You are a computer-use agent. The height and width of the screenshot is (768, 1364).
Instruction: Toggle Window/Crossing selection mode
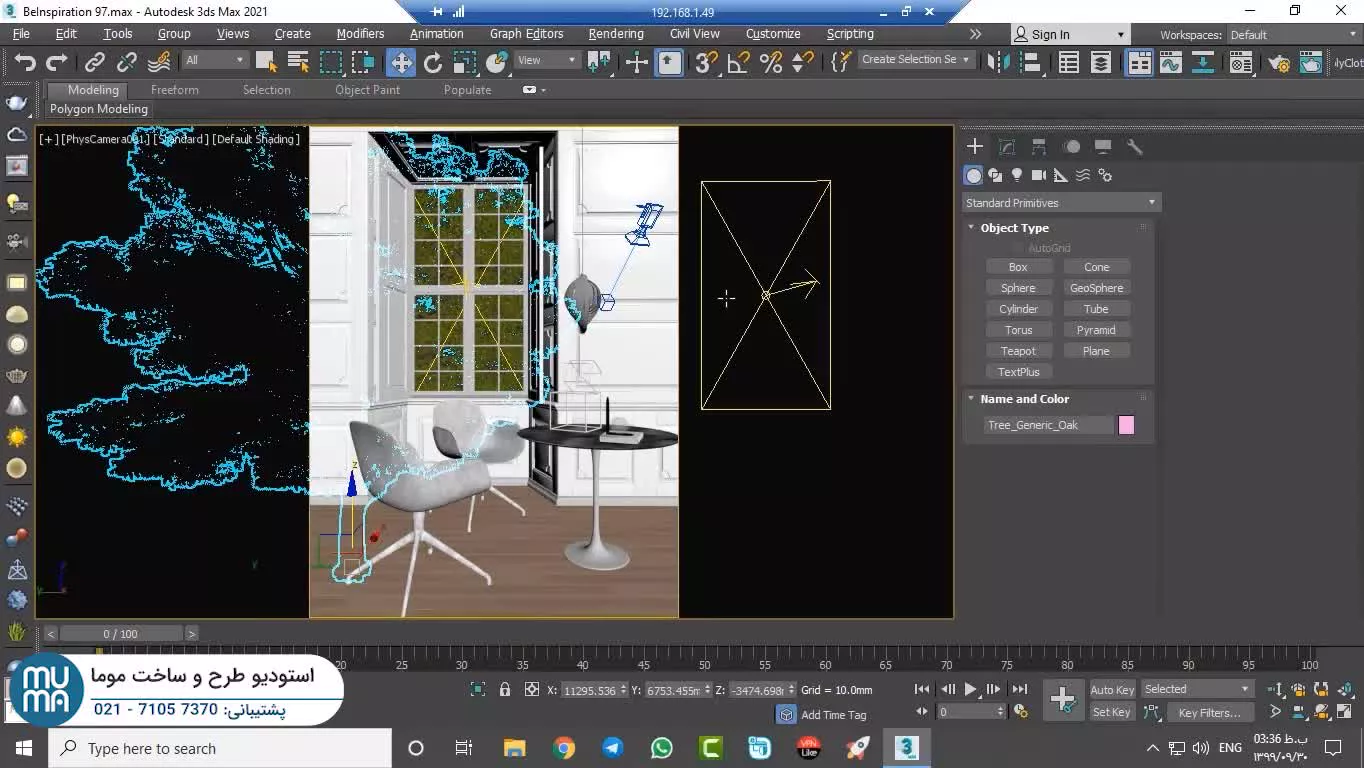[363, 62]
